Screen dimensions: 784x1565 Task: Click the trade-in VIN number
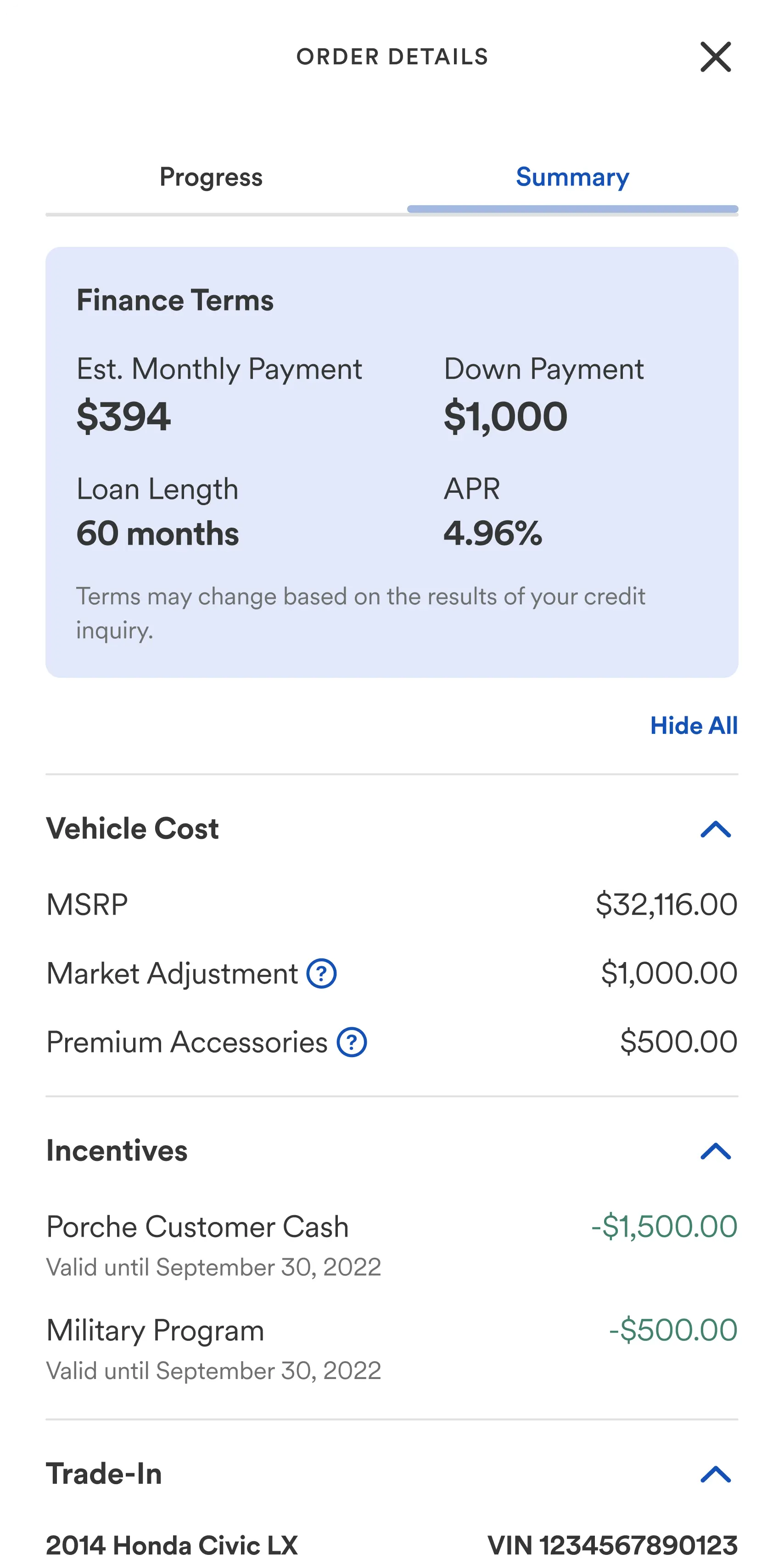(612, 1545)
